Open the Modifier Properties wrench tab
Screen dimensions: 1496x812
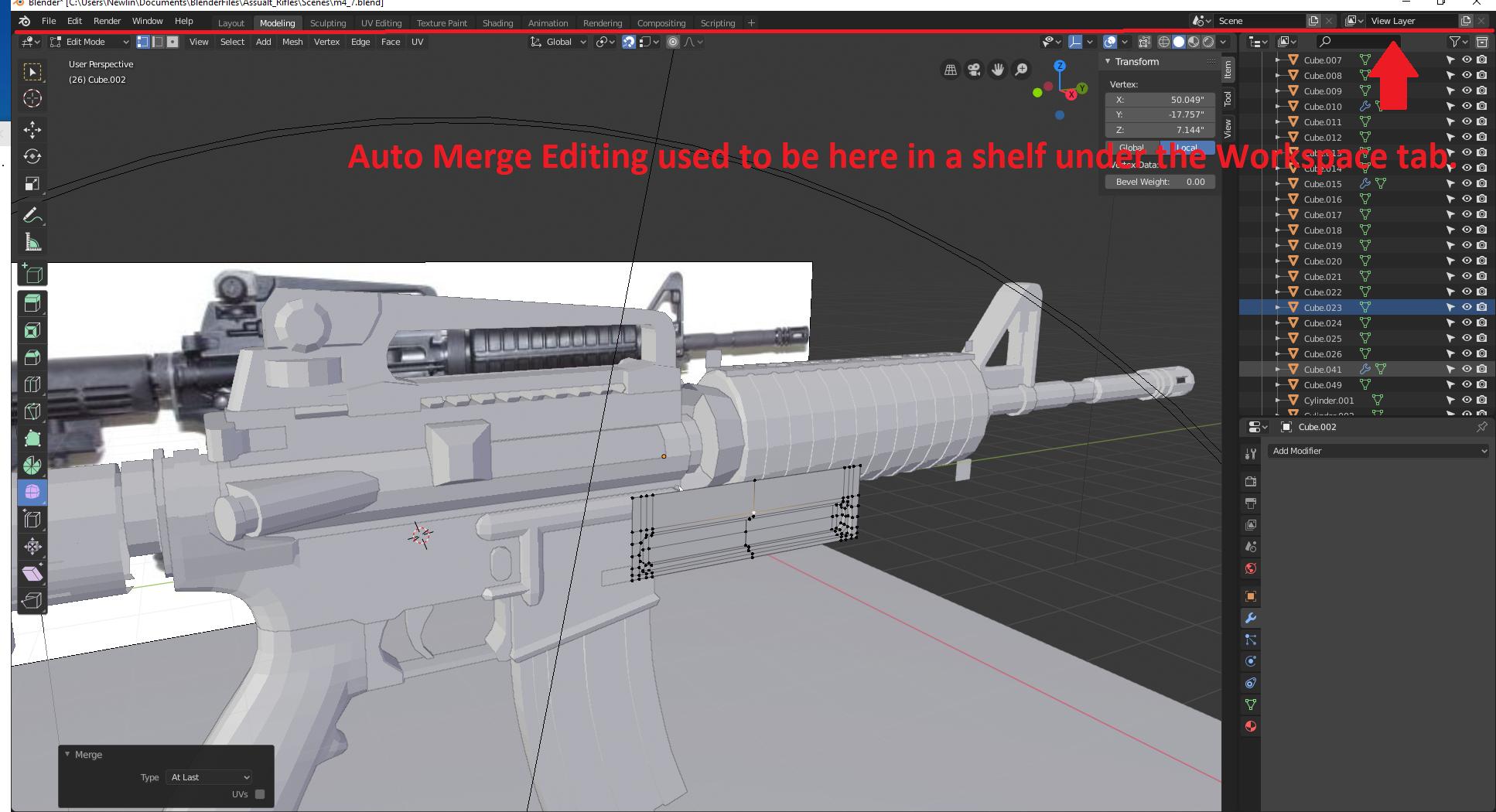point(1250,618)
